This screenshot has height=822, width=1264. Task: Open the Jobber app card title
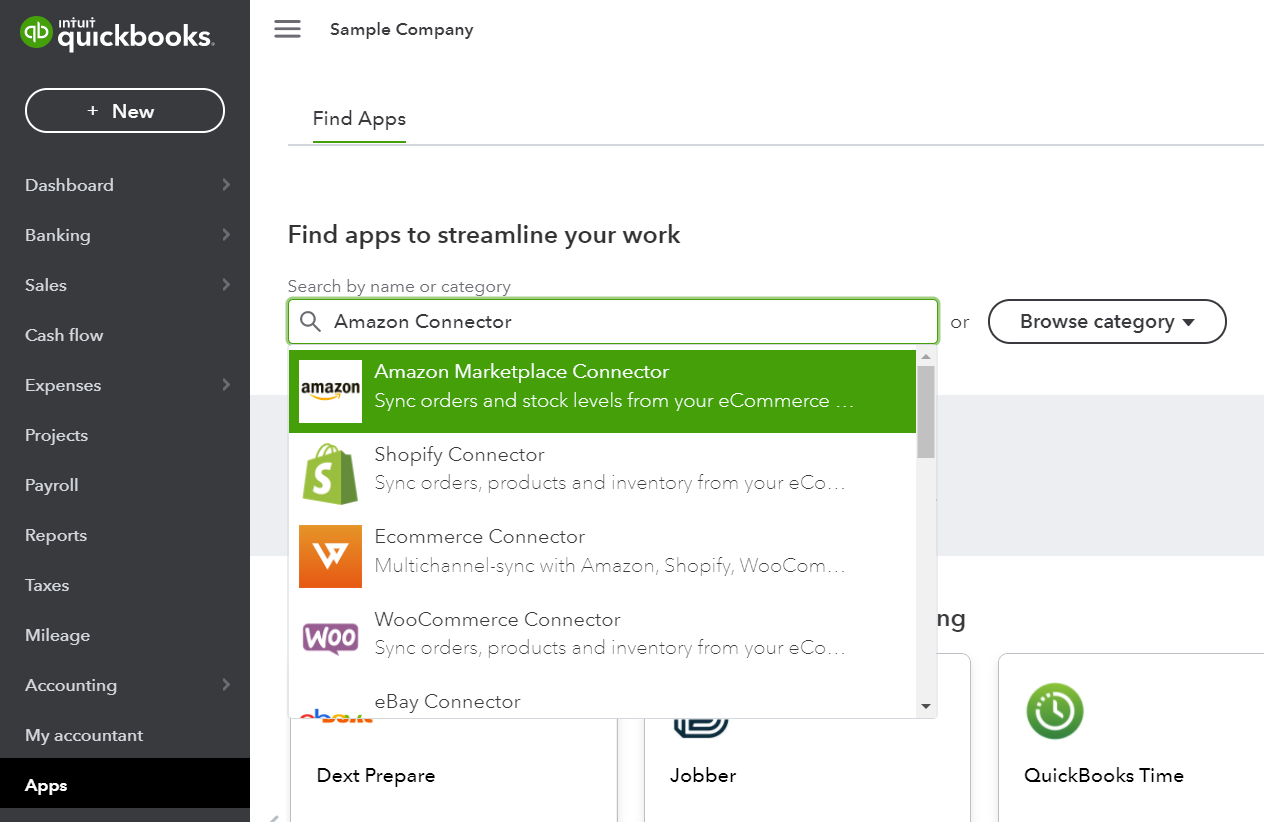tap(703, 775)
